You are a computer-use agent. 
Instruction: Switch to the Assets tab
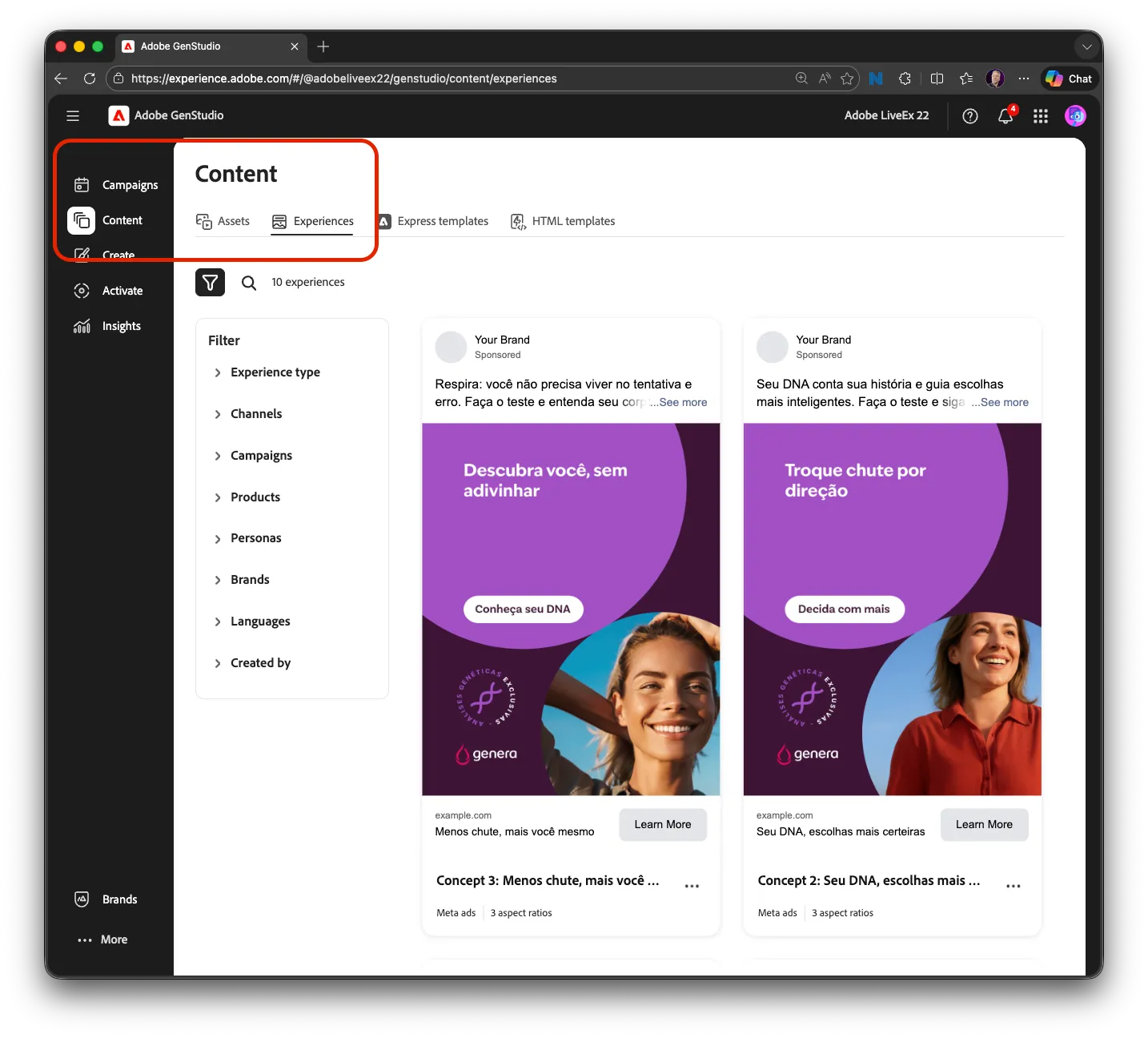point(223,221)
